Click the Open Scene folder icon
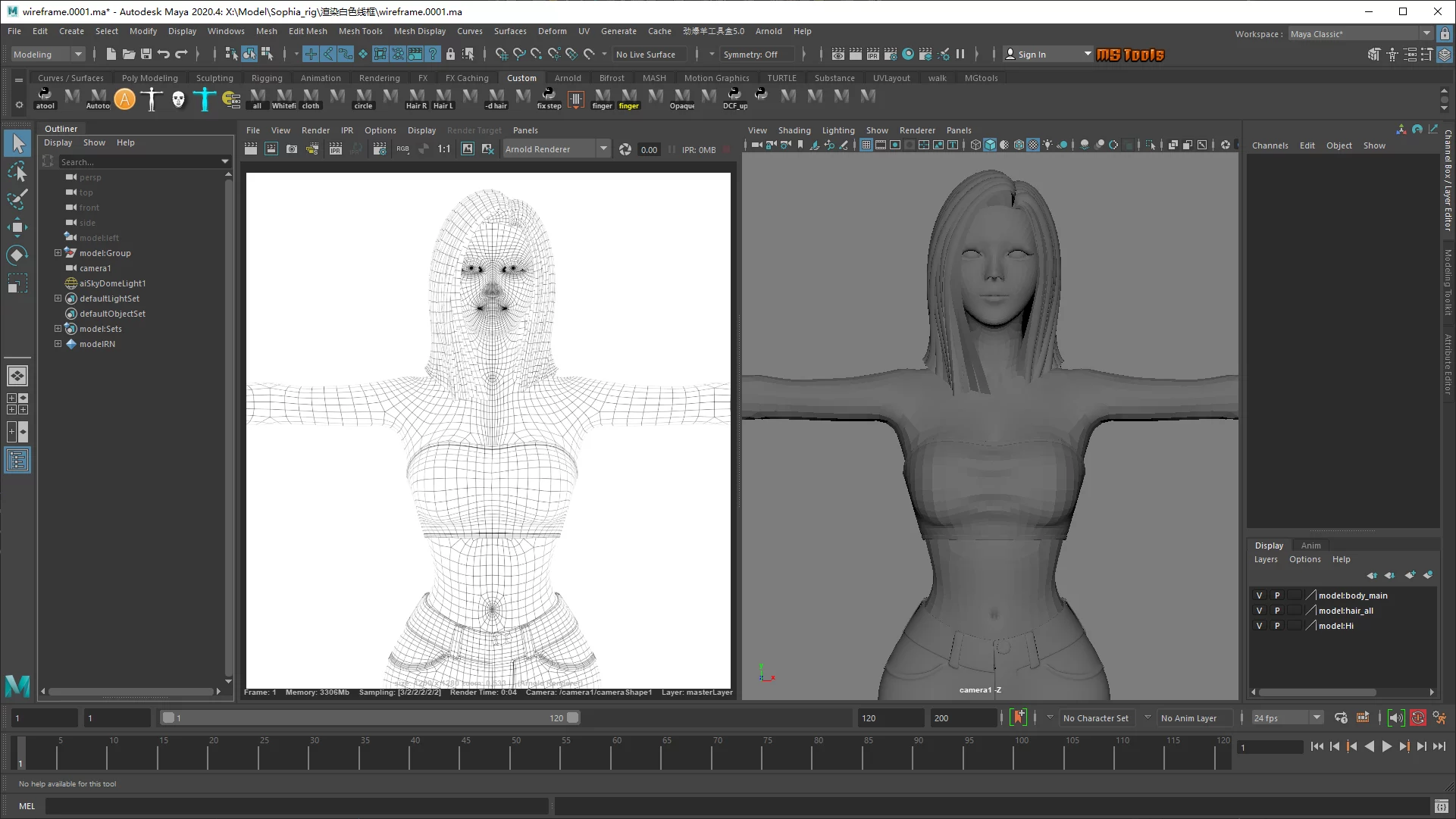This screenshot has width=1456, height=819. tap(128, 54)
